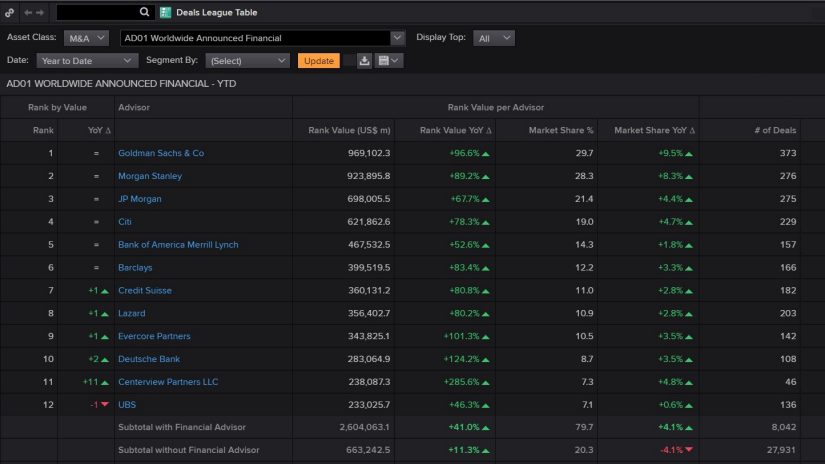
Task: Sort by Market Share YoY header
Action: (655, 130)
